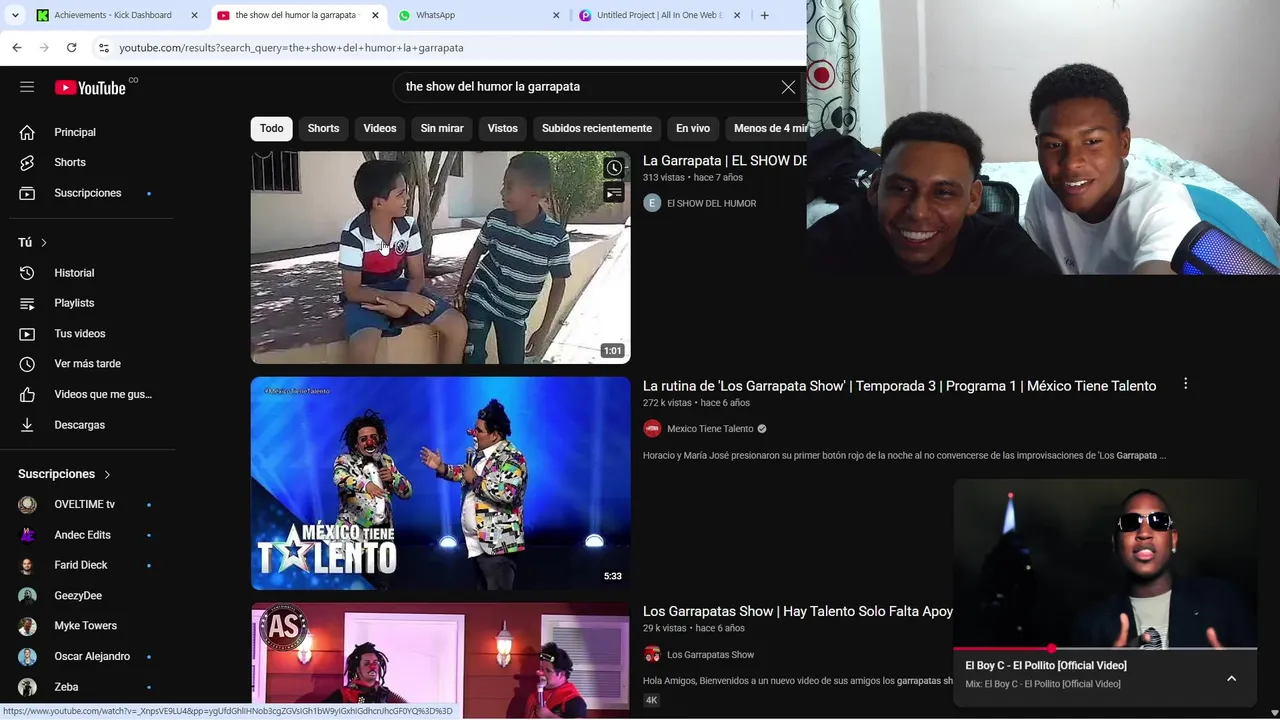Click Mexico Tiene Talento channel avatar
Viewport: 1280px width, 720px height.
point(652,429)
